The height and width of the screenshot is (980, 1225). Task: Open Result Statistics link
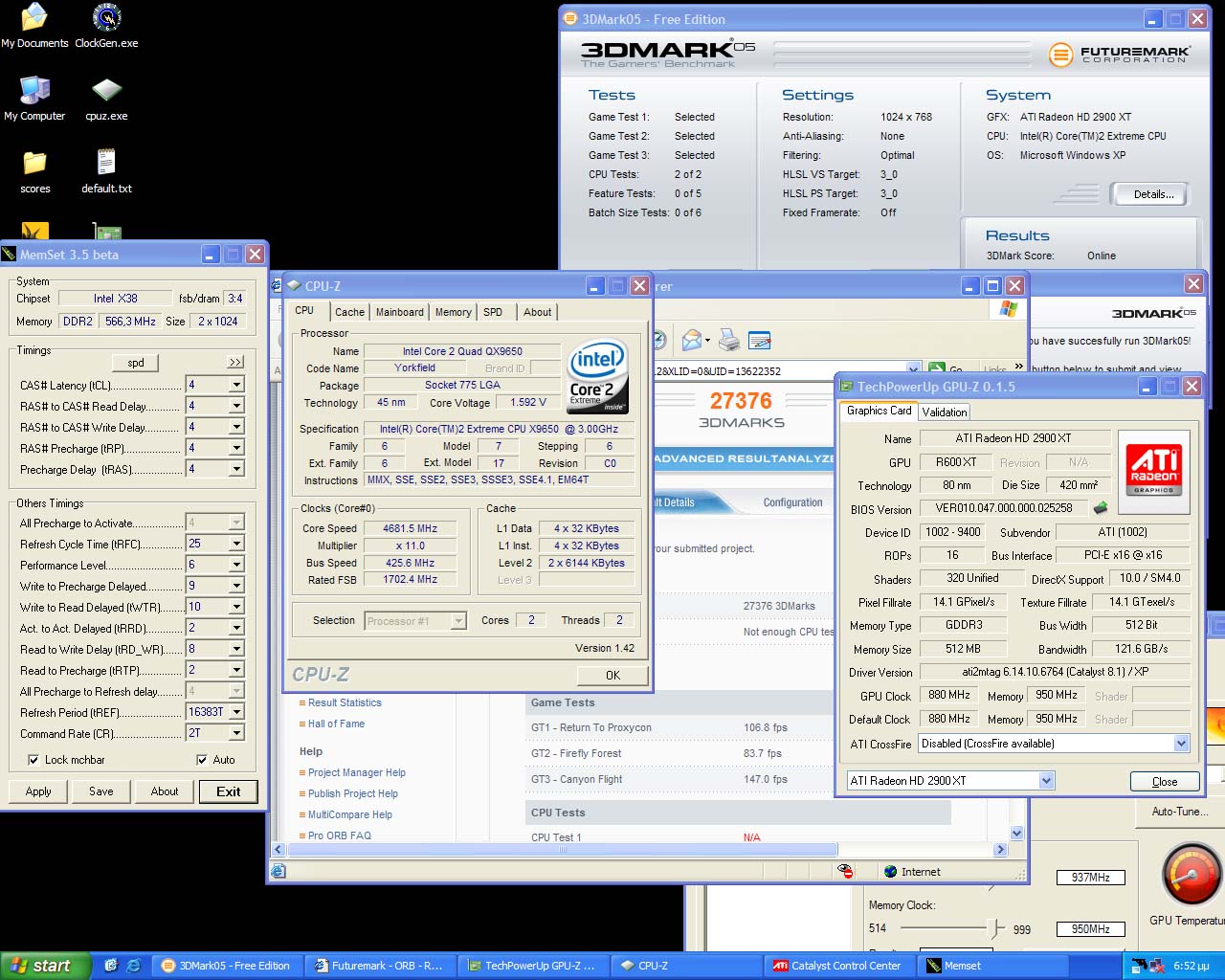click(x=345, y=702)
